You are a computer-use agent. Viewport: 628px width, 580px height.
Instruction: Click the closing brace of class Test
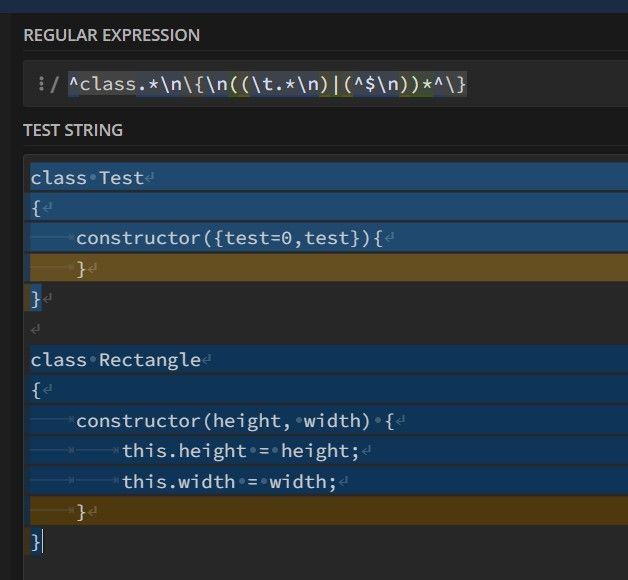point(36,298)
